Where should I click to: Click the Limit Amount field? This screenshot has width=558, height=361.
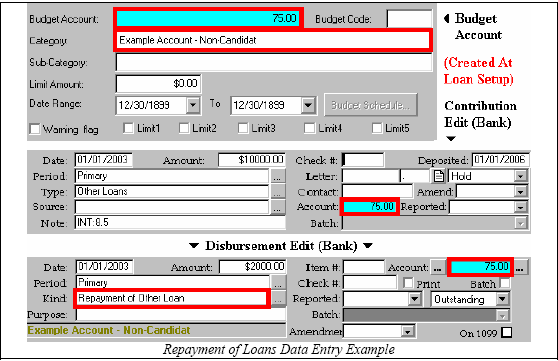[158, 84]
